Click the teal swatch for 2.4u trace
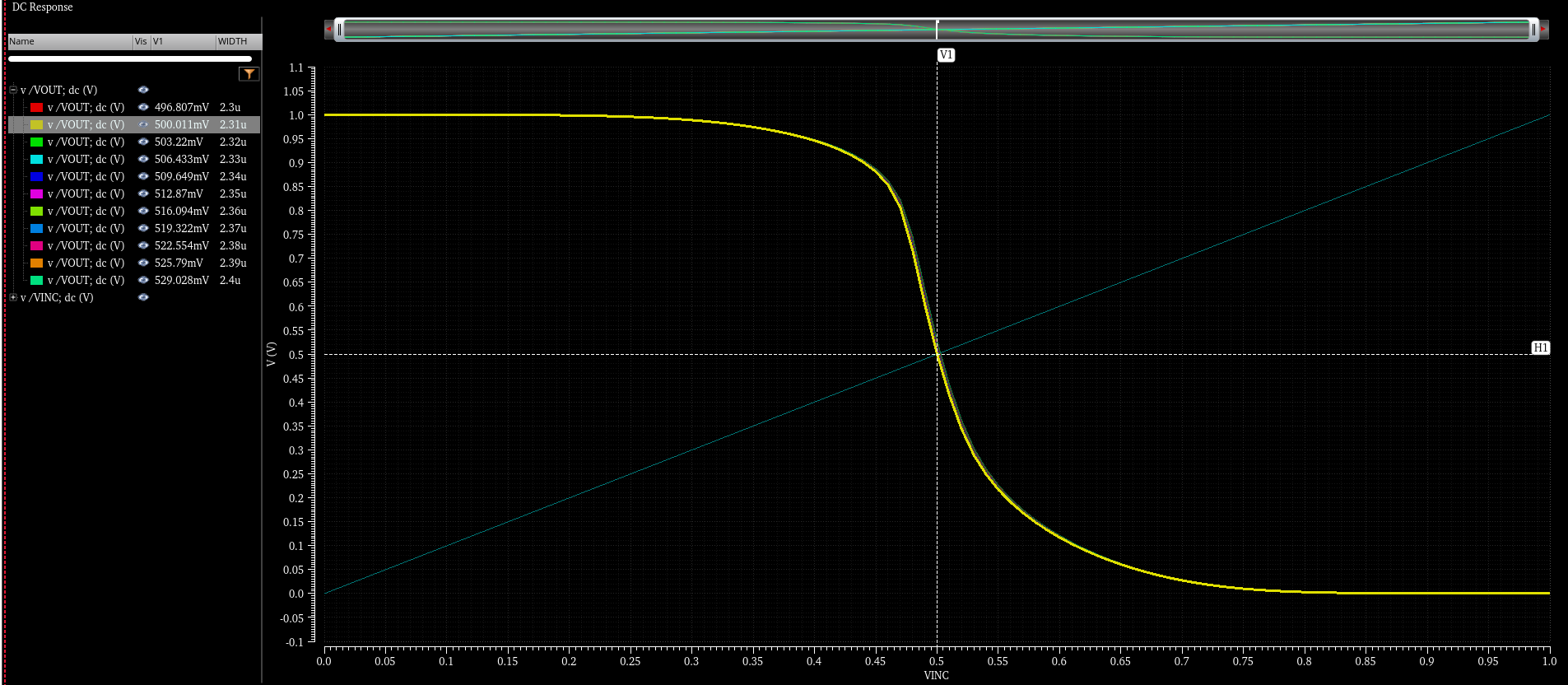Screen dimensions: 1568x685 [x=36, y=280]
